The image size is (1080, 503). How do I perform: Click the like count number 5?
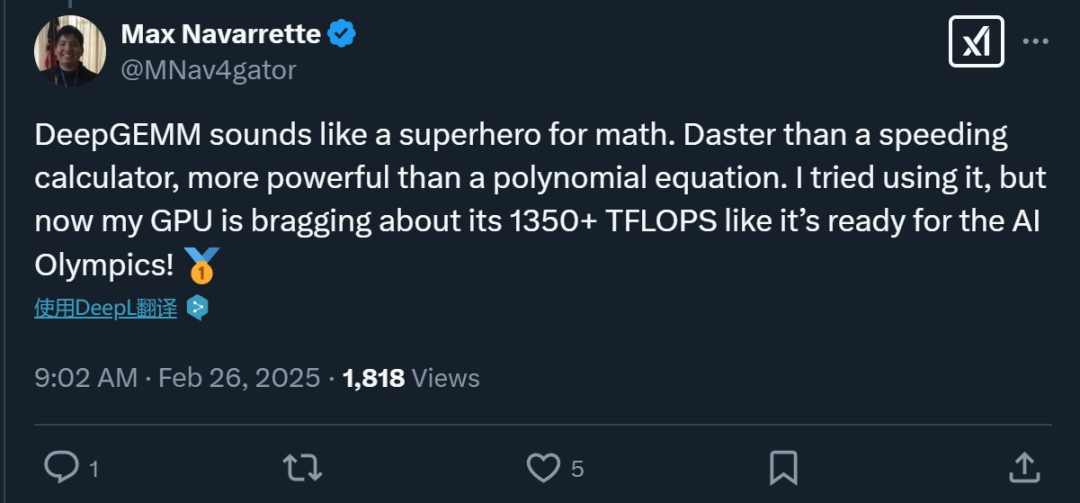(x=578, y=468)
